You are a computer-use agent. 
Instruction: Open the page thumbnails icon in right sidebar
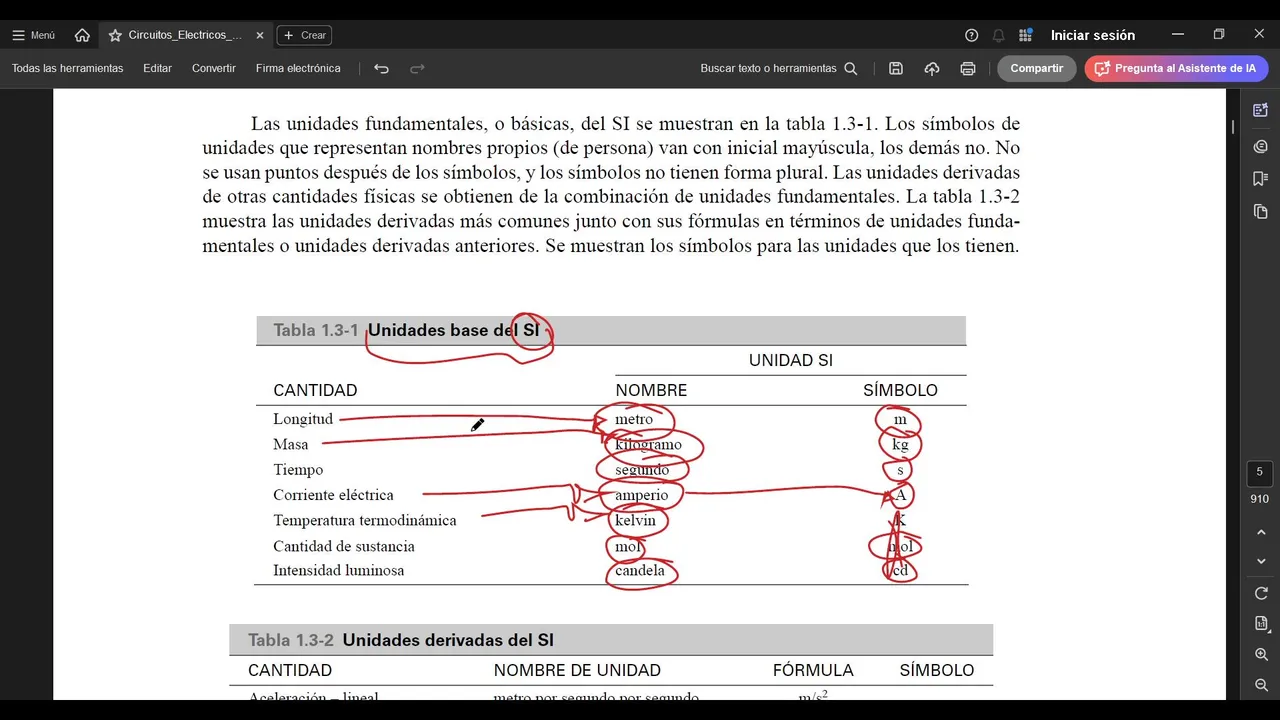pos(1260,211)
